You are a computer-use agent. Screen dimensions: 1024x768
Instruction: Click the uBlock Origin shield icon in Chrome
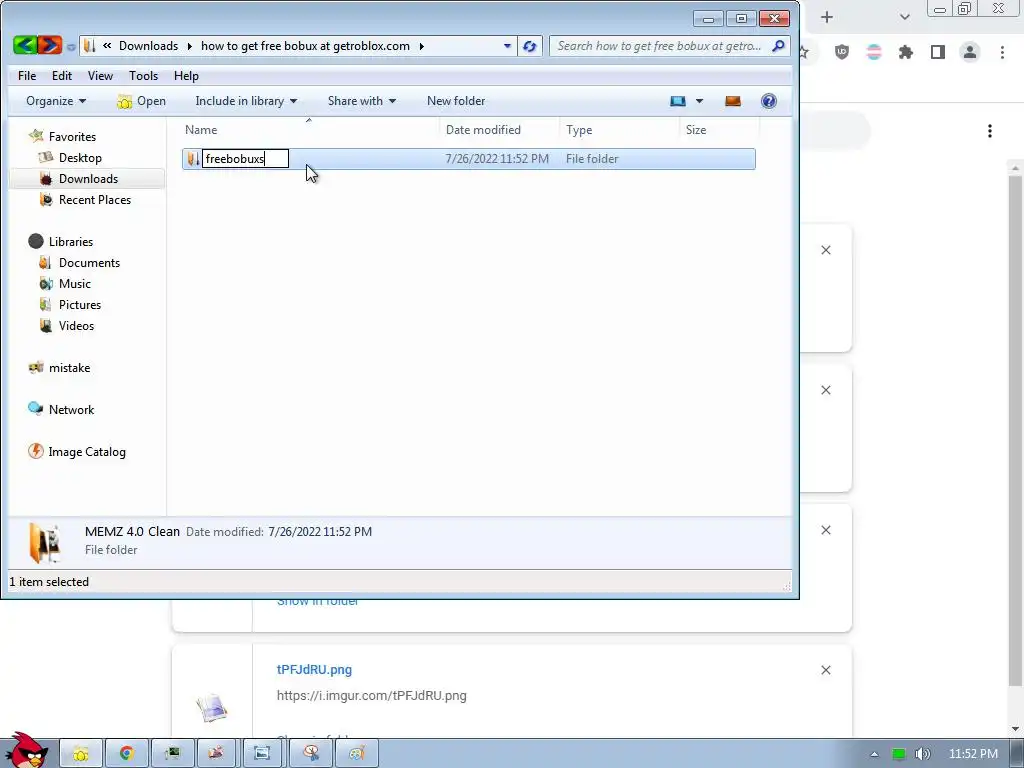pos(842,52)
